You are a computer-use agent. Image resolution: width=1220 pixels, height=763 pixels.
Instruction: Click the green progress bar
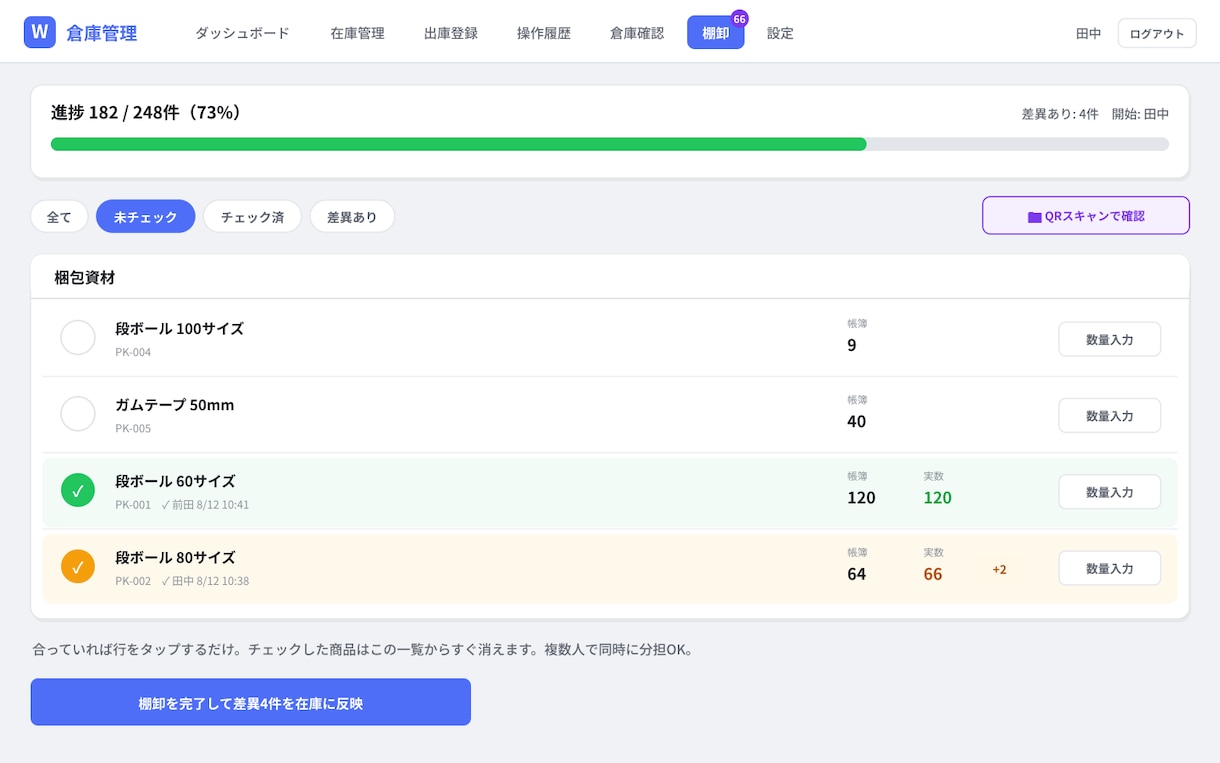pos(459,144)
